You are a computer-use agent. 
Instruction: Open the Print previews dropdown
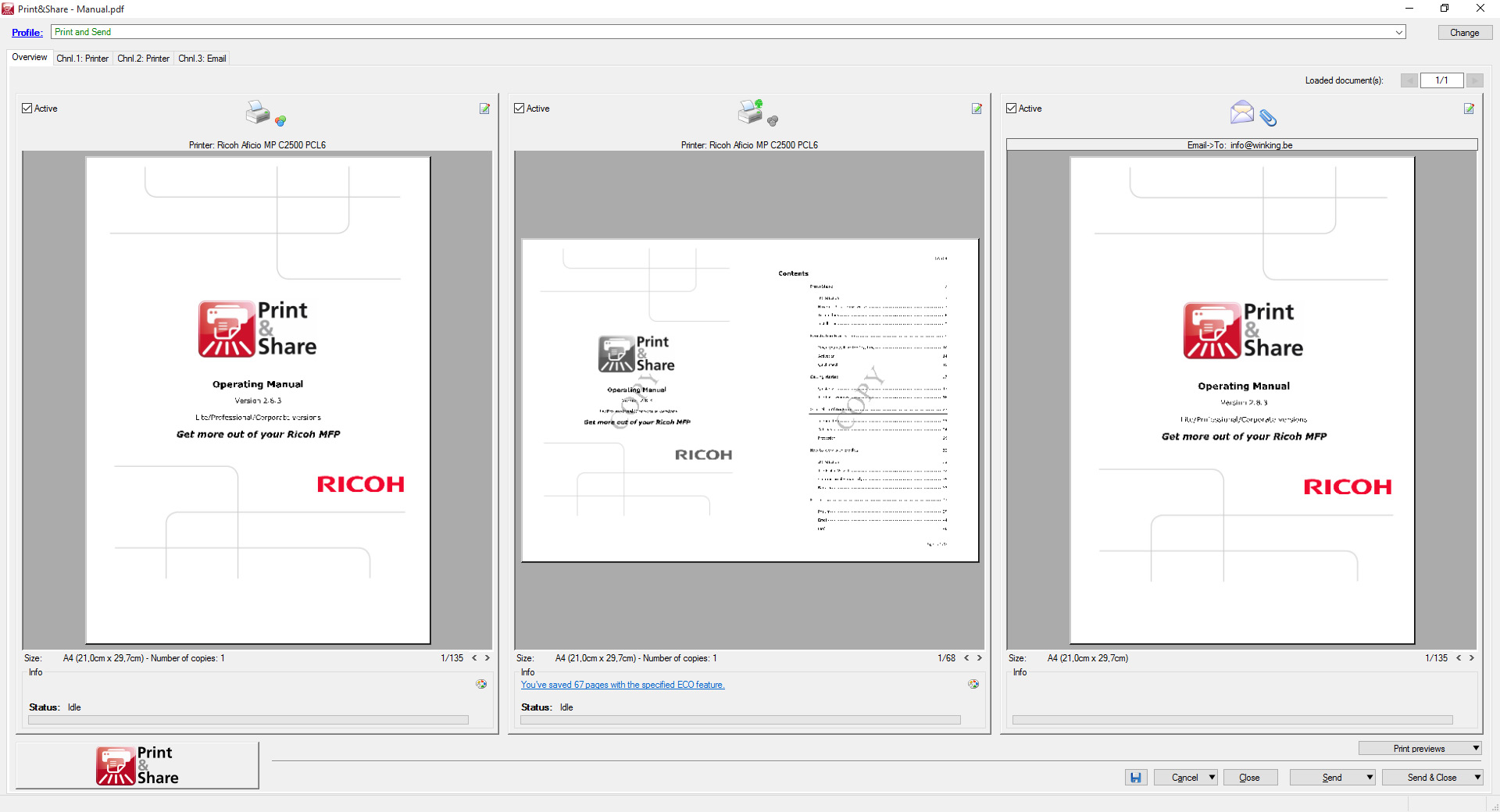coord(1476,748)
